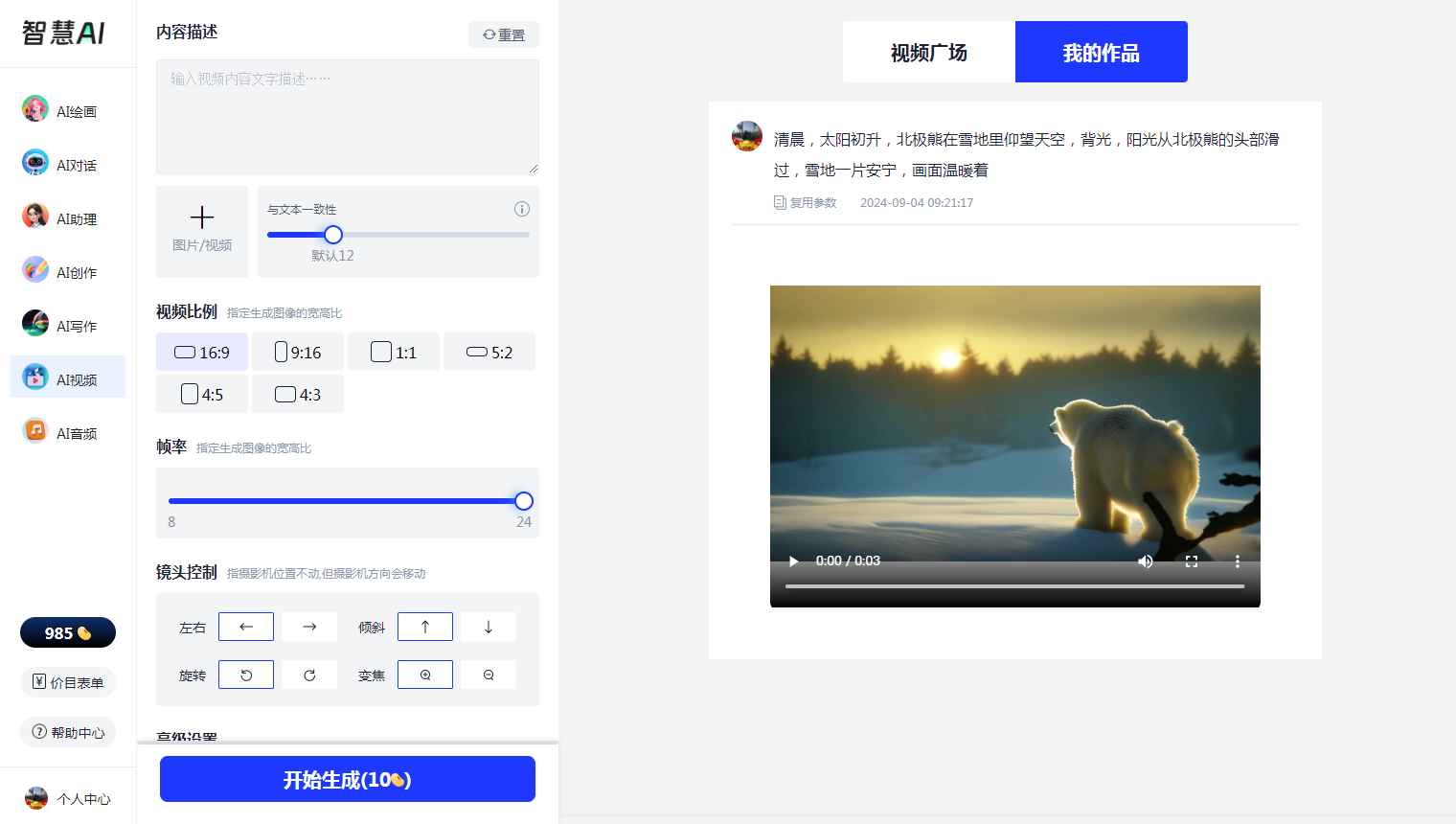Screen dimensions: 1456x824
Task: Open the AI对话 feature
Action: [35, 163]
